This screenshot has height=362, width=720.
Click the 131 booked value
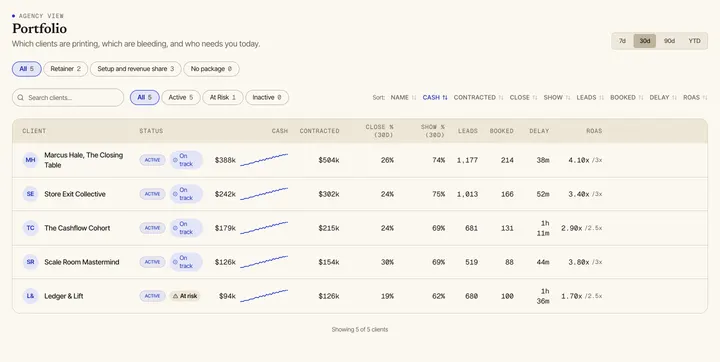click(507, 228)
